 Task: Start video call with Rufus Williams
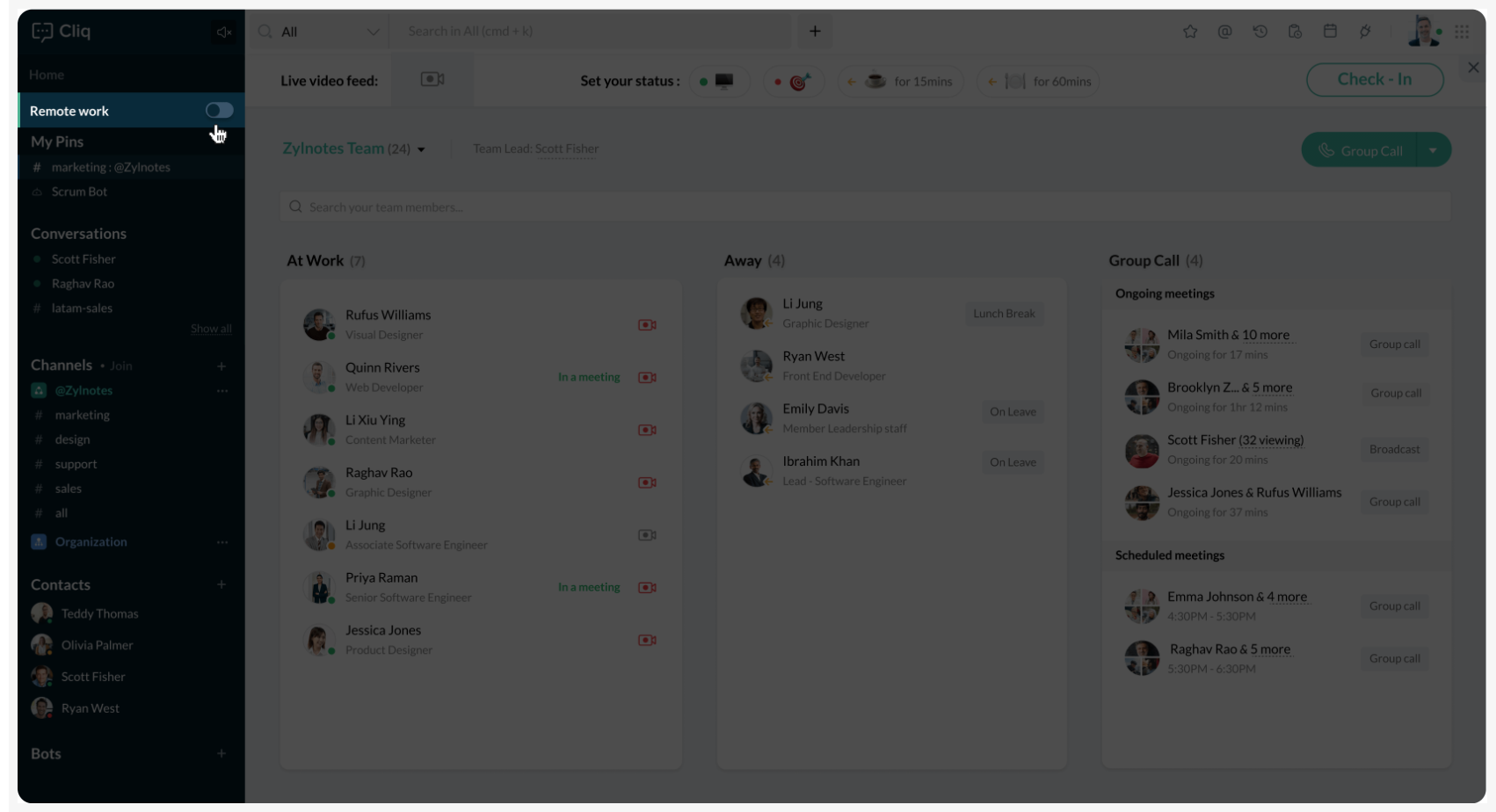pyautogui.click(x=647, y=325)
